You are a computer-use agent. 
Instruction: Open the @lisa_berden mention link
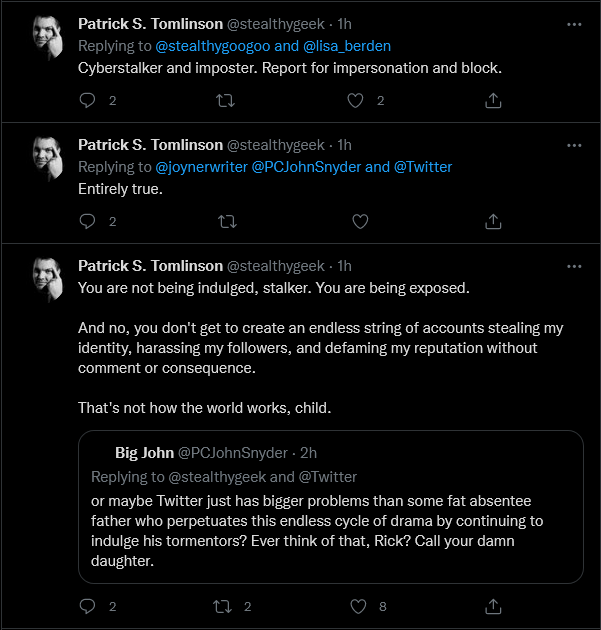tap(347, 46)
